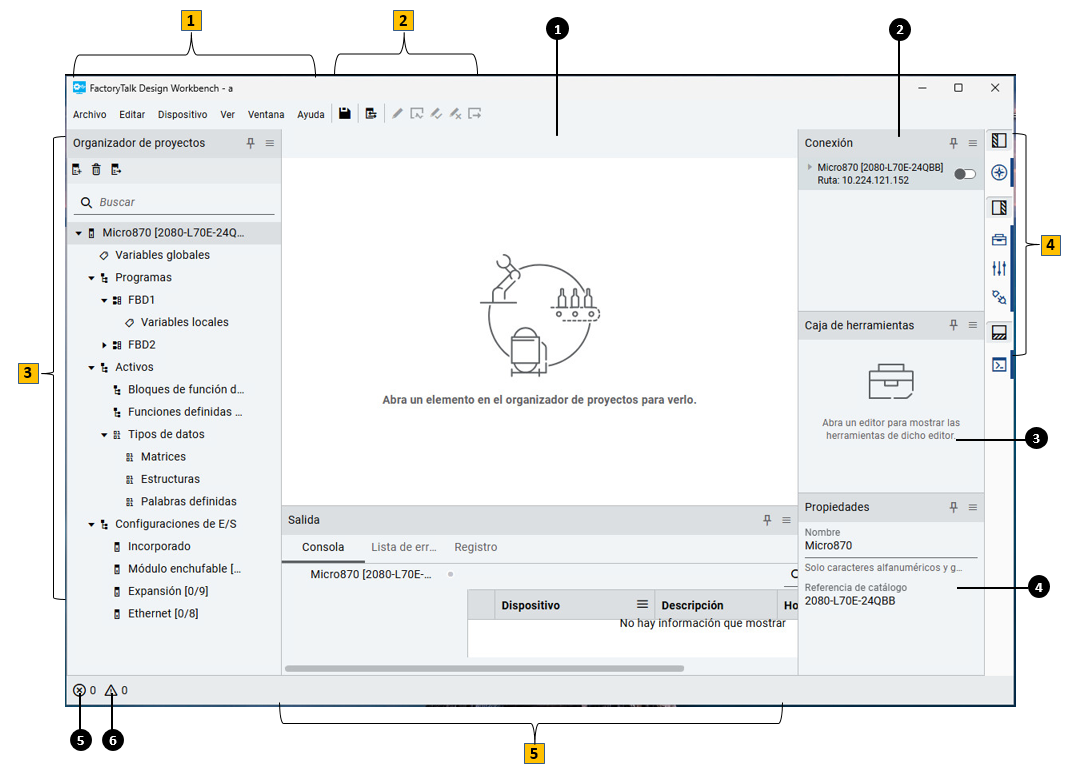Collapse the Micro870 root tree node
This screenshot has width=1065, height=768.
[79, 233]
